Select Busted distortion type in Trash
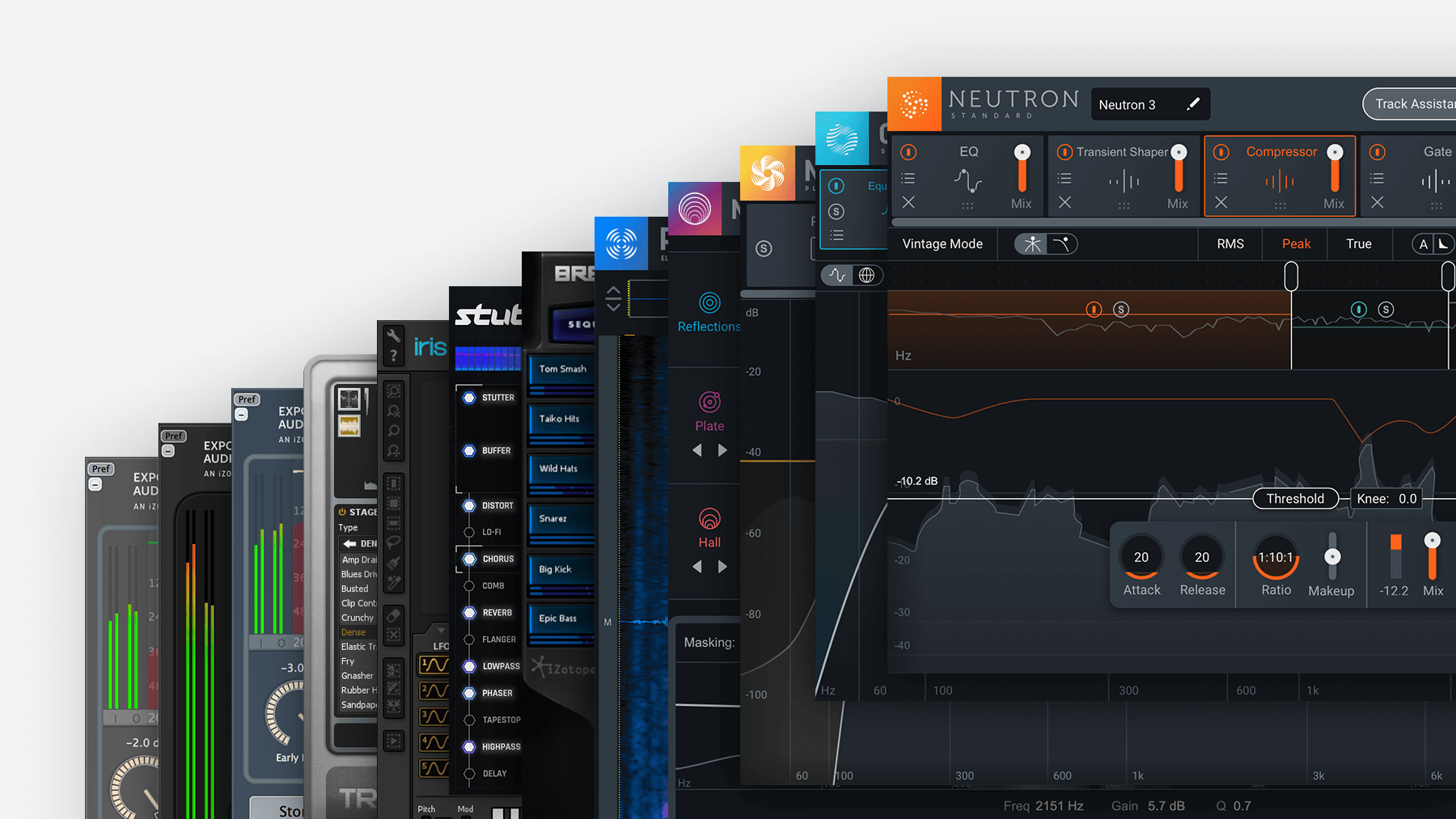1456x819 pixels. point(354,589)
